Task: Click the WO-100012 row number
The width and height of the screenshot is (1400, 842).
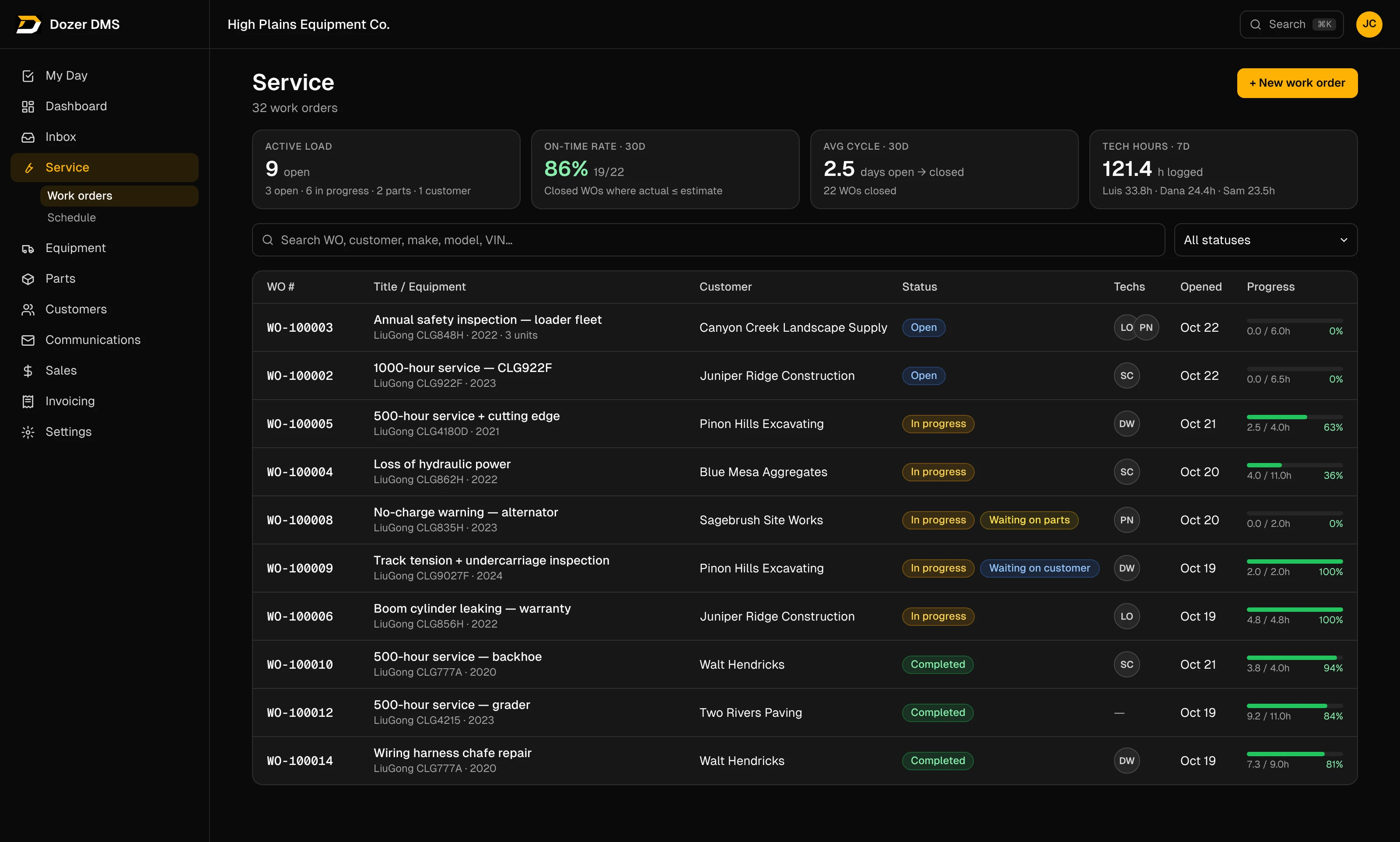Action: coord(299,713)
